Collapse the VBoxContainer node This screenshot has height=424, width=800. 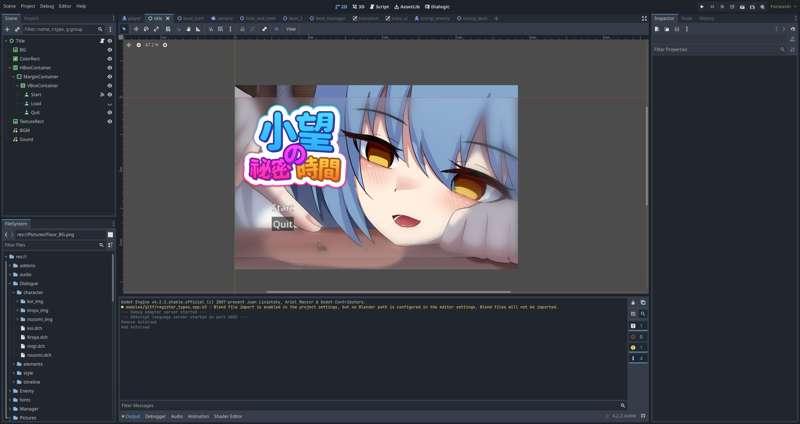click(17, 86)
